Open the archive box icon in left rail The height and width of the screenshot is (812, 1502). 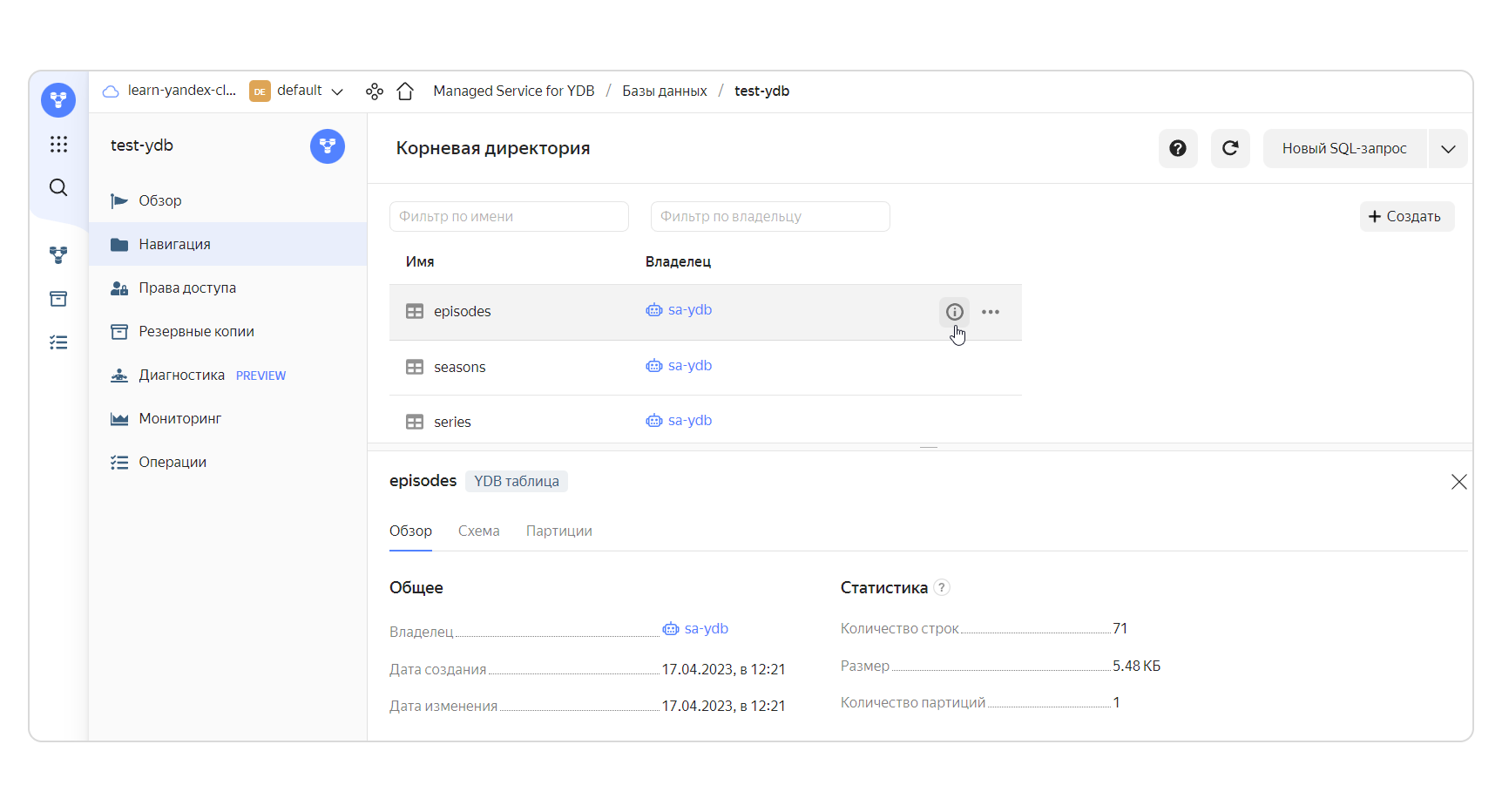pyautogui.click(x=58, y=299)
